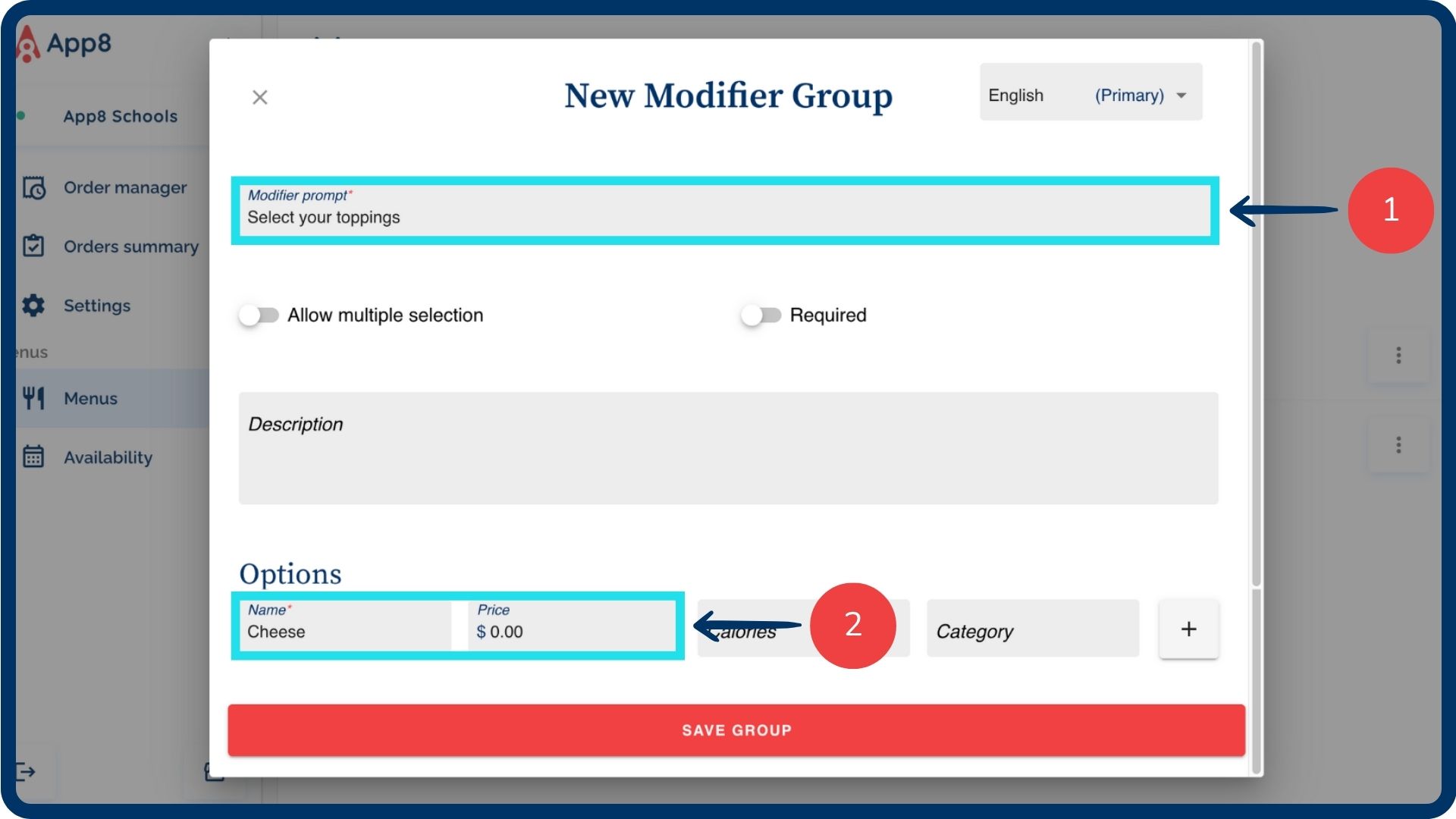Click the Availability calendar icon
Image resolution: width=1456 pixels, height=819 pixels.
pyautogui.click(x=33, y=457)
